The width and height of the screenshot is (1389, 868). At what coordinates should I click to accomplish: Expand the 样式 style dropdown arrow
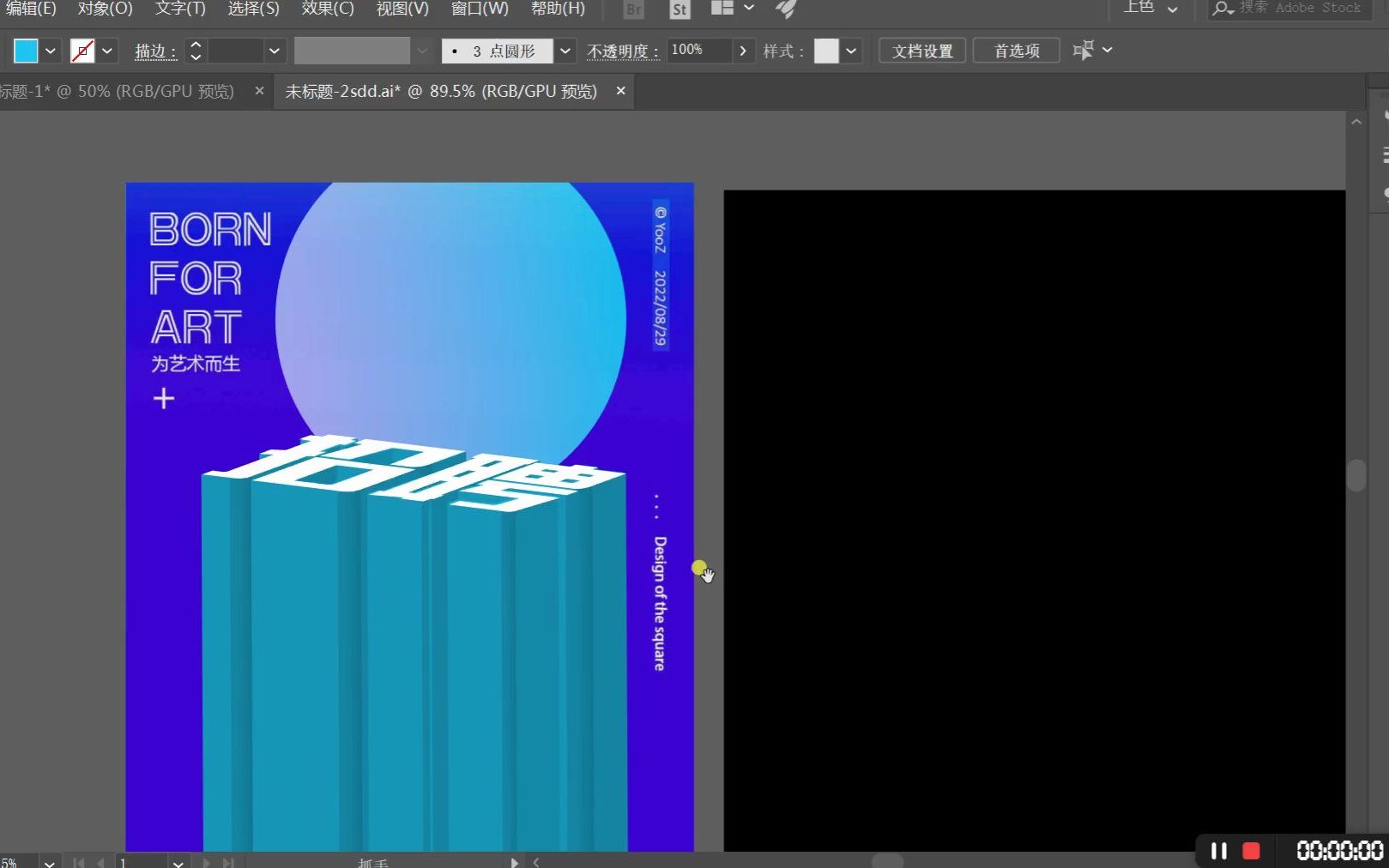851,51
